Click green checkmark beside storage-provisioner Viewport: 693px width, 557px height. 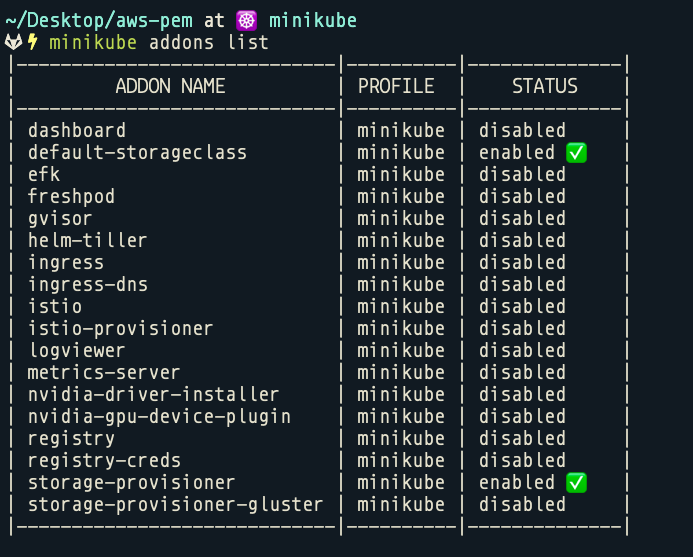point(576,483)
